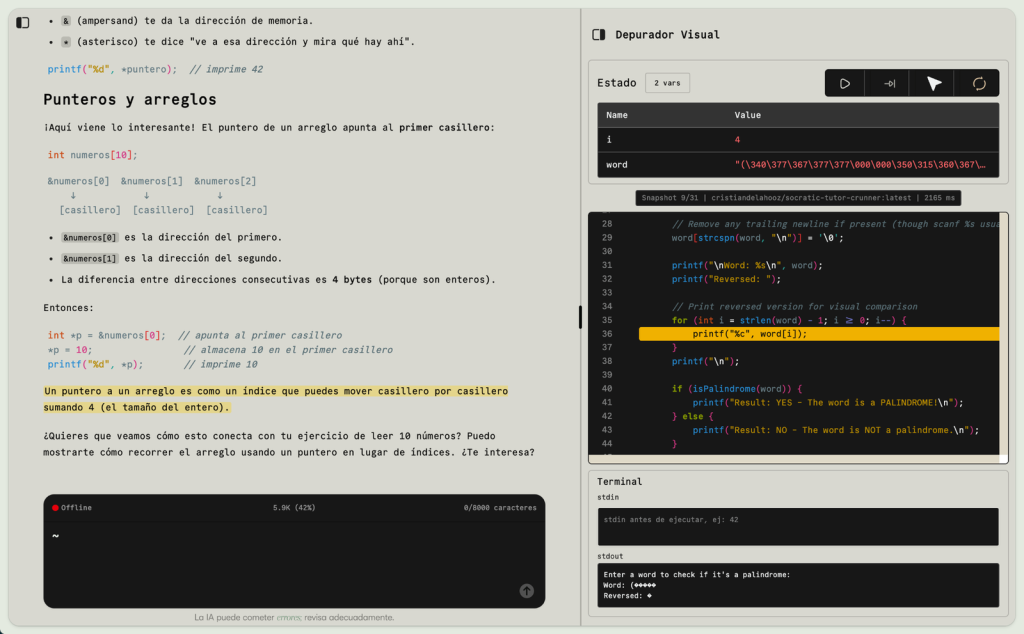Run the program with the play button
The image size is (1024, 634).
click(844, 84)
